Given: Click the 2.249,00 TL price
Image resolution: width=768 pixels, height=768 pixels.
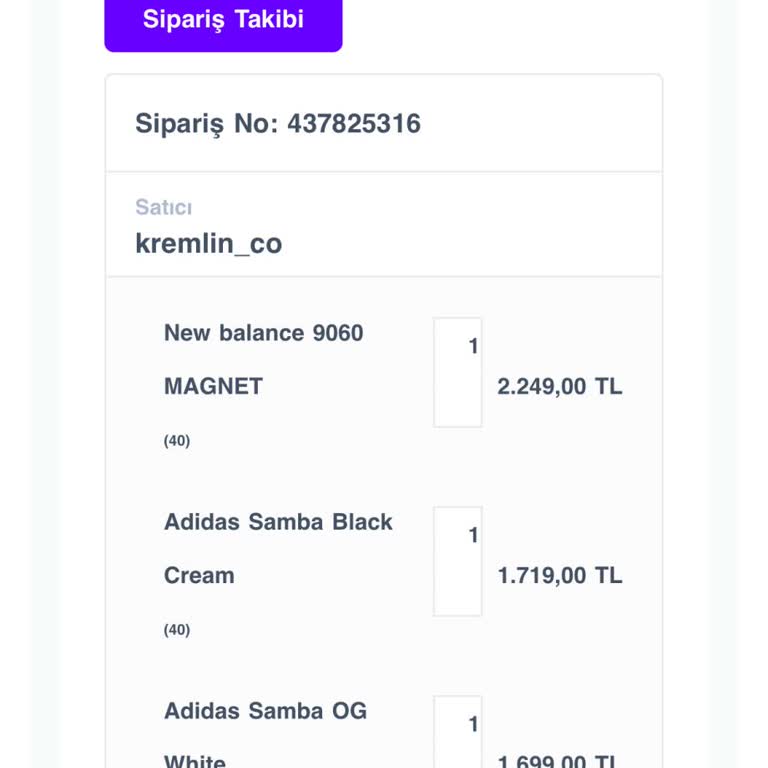Looking at the screenshot, I should coord(559,387).
